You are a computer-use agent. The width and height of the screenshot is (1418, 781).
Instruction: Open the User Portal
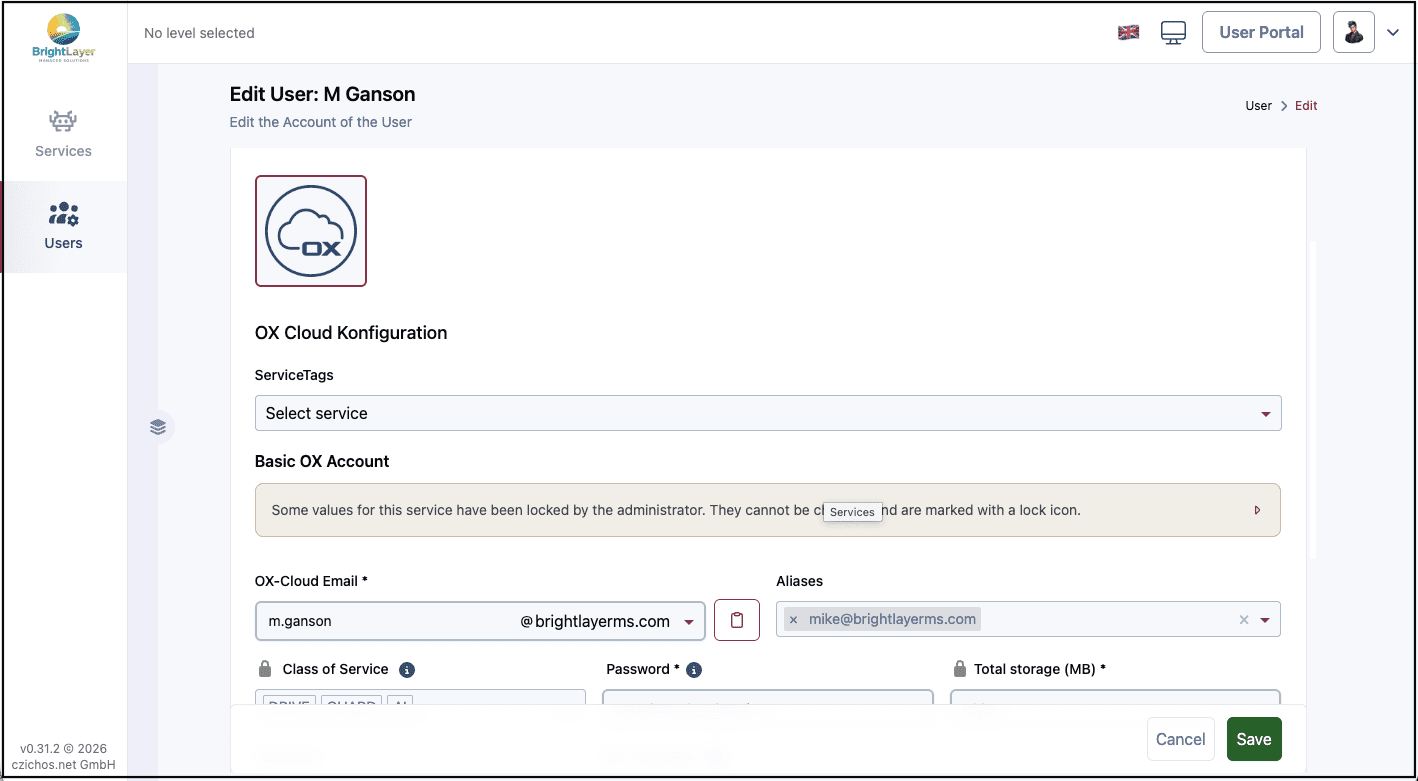coord(1261,32)
